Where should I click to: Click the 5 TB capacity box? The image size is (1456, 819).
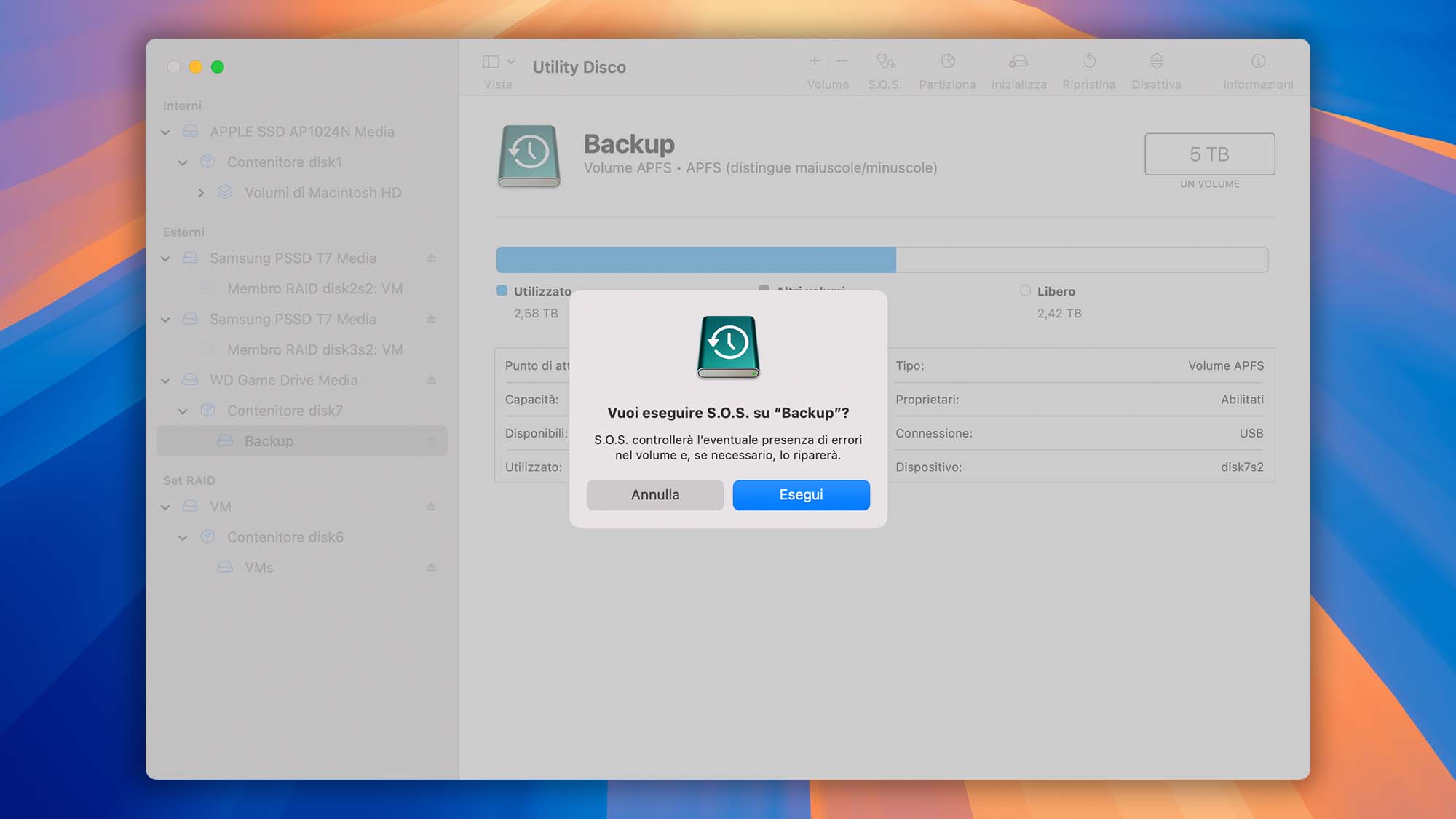pos(1210,154)
